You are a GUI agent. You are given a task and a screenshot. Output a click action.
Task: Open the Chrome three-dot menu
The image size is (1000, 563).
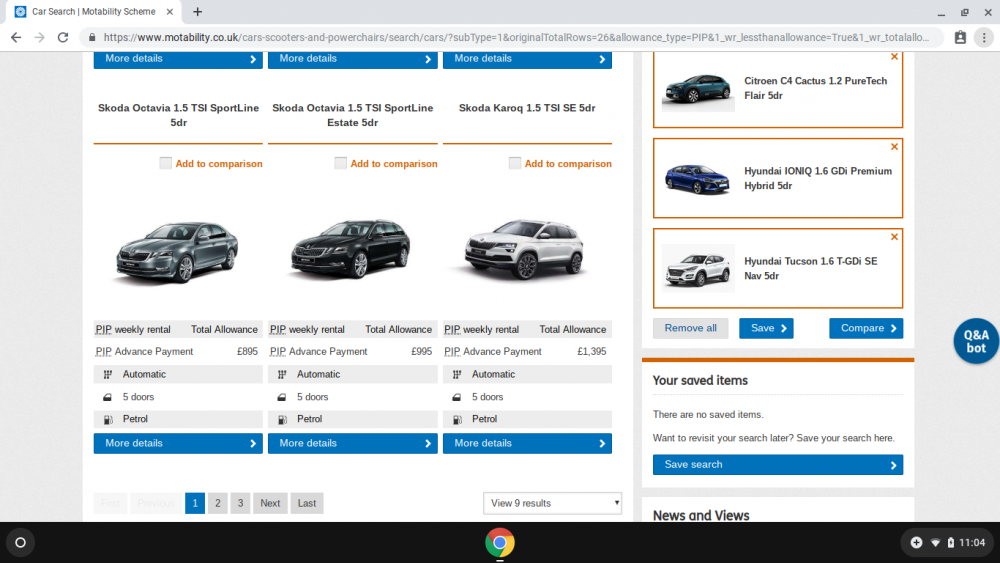point(984,38)
